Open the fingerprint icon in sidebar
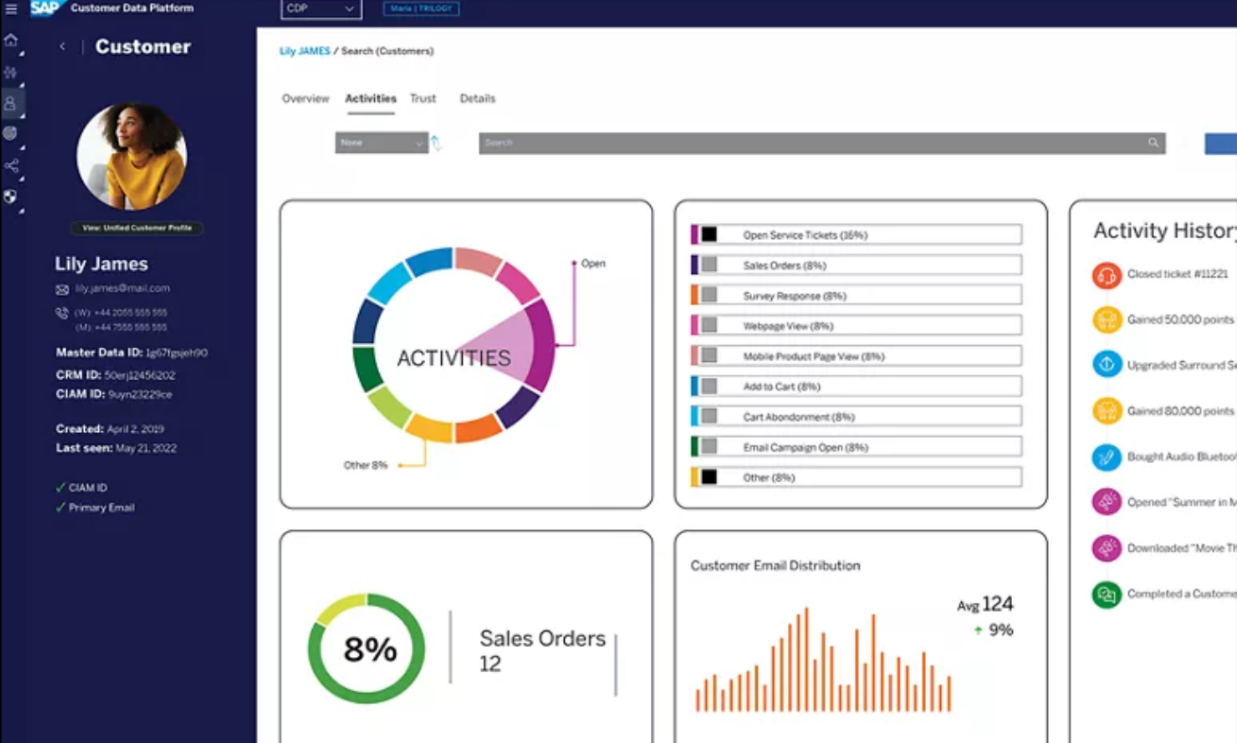Viewport: 1237px width, 743px height. 11,133
